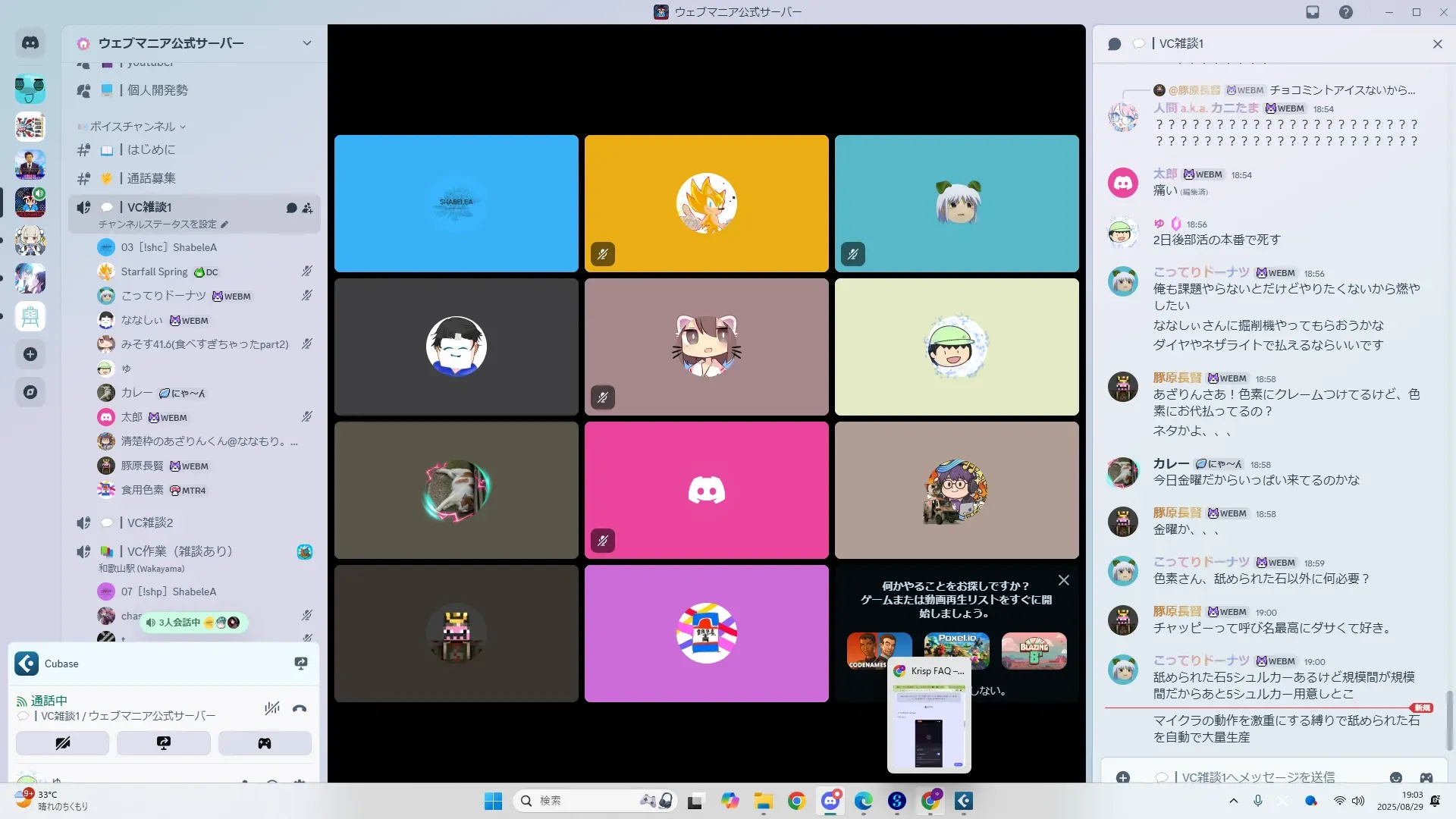Select the 通話募集 channel
The width and height of the screenshot is (1456, 819).
(x=151, y=178)
